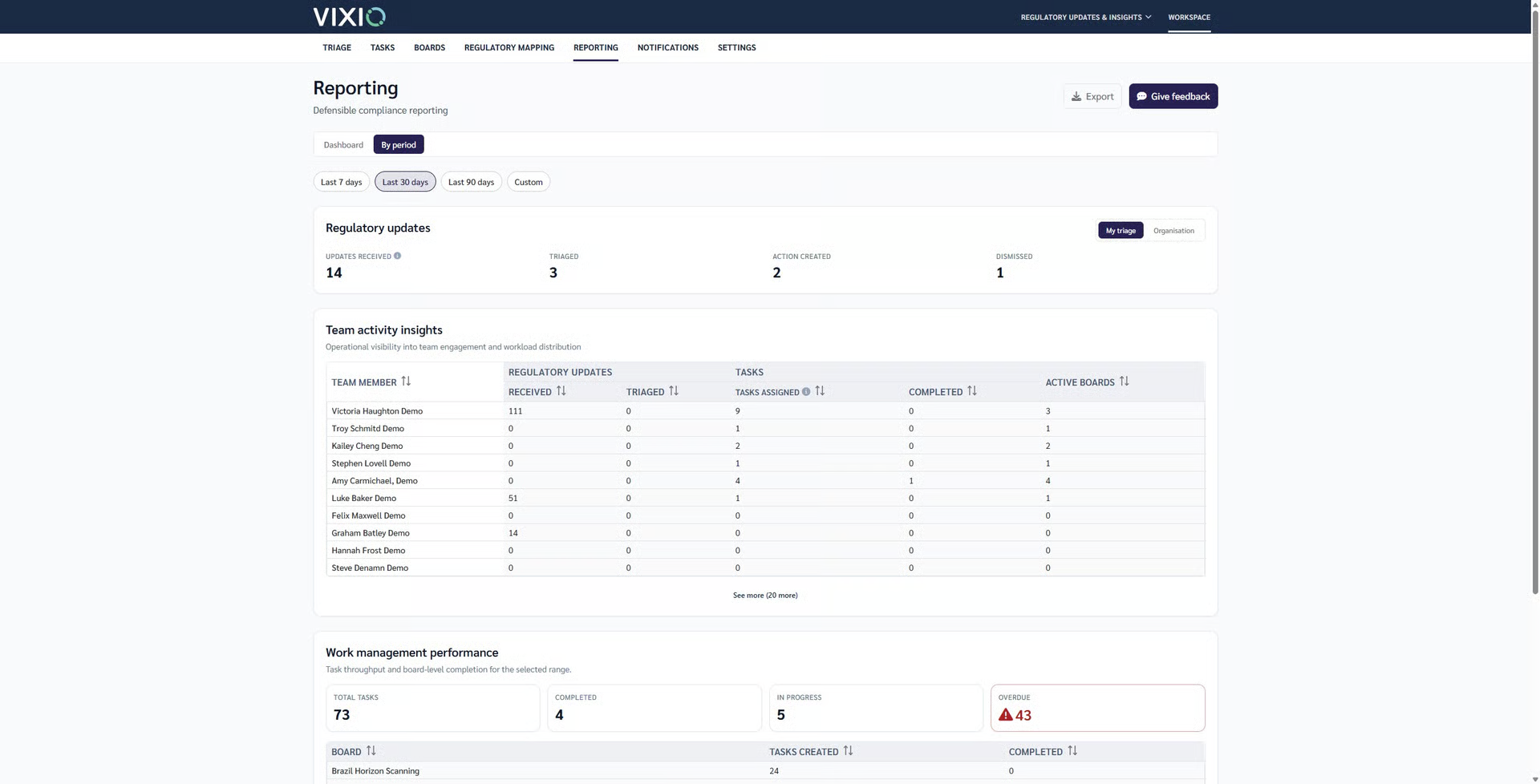Open the Regulatory Mapping tab
The width and height of the screenshot is (1540, 784).
(x=509, y=47)
